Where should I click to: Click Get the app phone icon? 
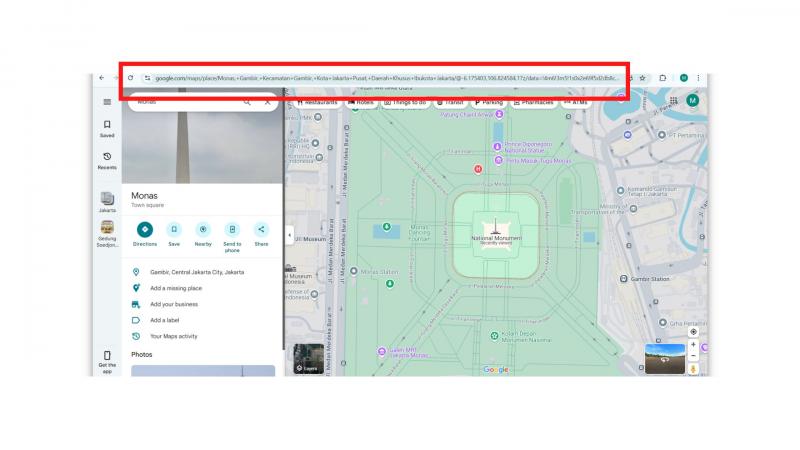click(x=107, y=356)
